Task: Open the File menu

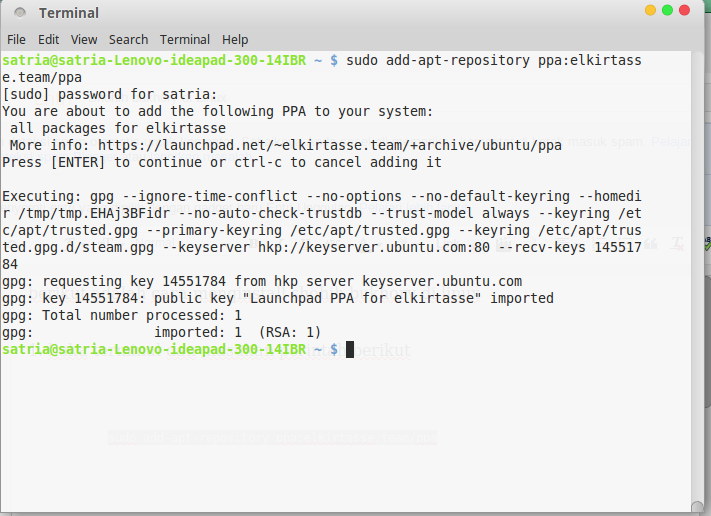Action: pos(16,40)
